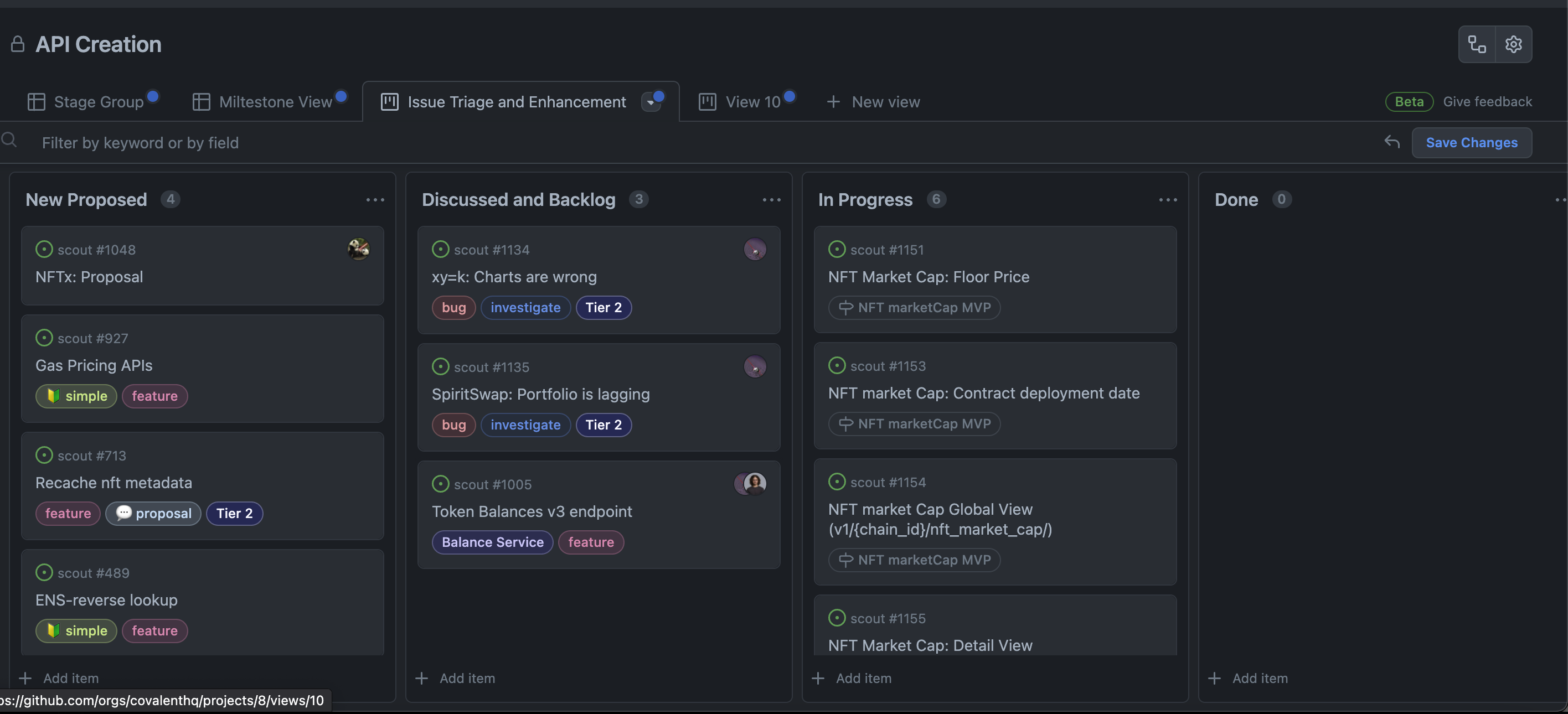
Task: Click the Give feedback link
Action: pos(1487,102)
